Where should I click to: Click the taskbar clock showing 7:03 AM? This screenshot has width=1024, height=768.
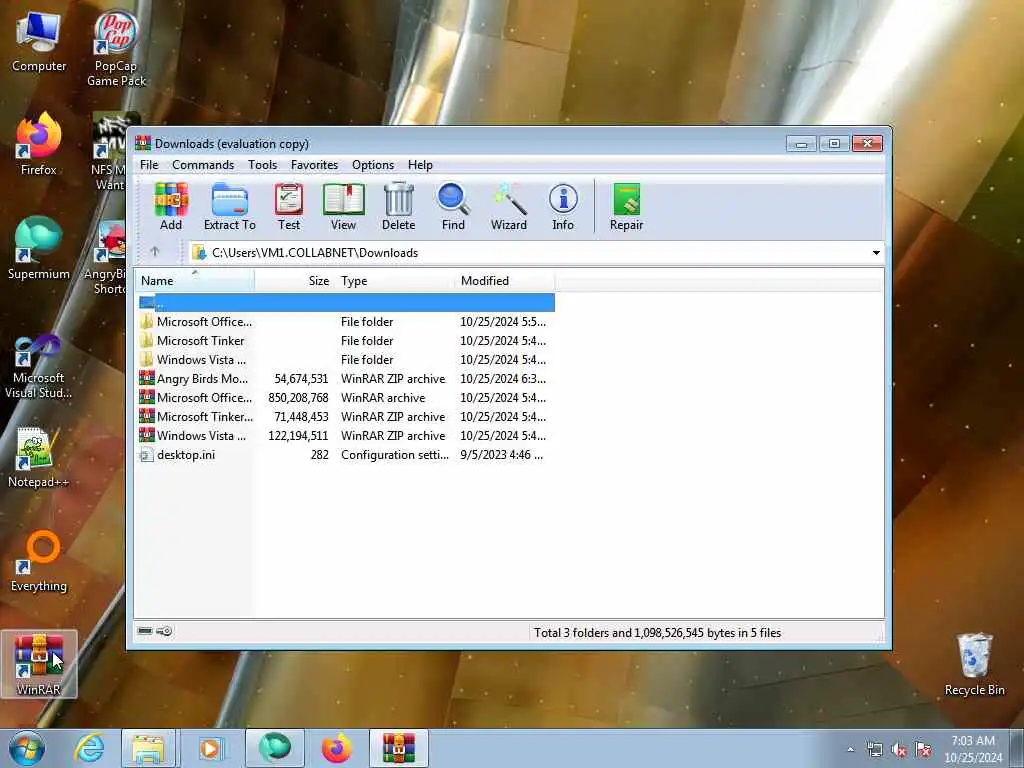click(973, 749)
